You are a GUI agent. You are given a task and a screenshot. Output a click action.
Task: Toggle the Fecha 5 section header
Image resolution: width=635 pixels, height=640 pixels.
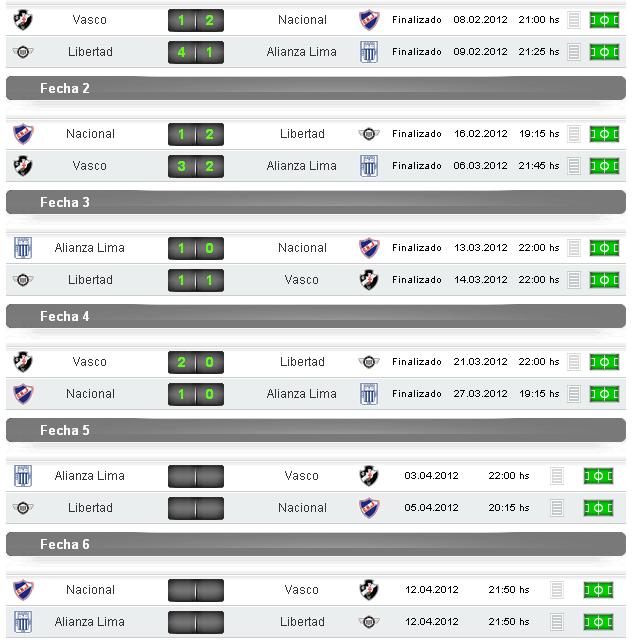tap(316, 431)
